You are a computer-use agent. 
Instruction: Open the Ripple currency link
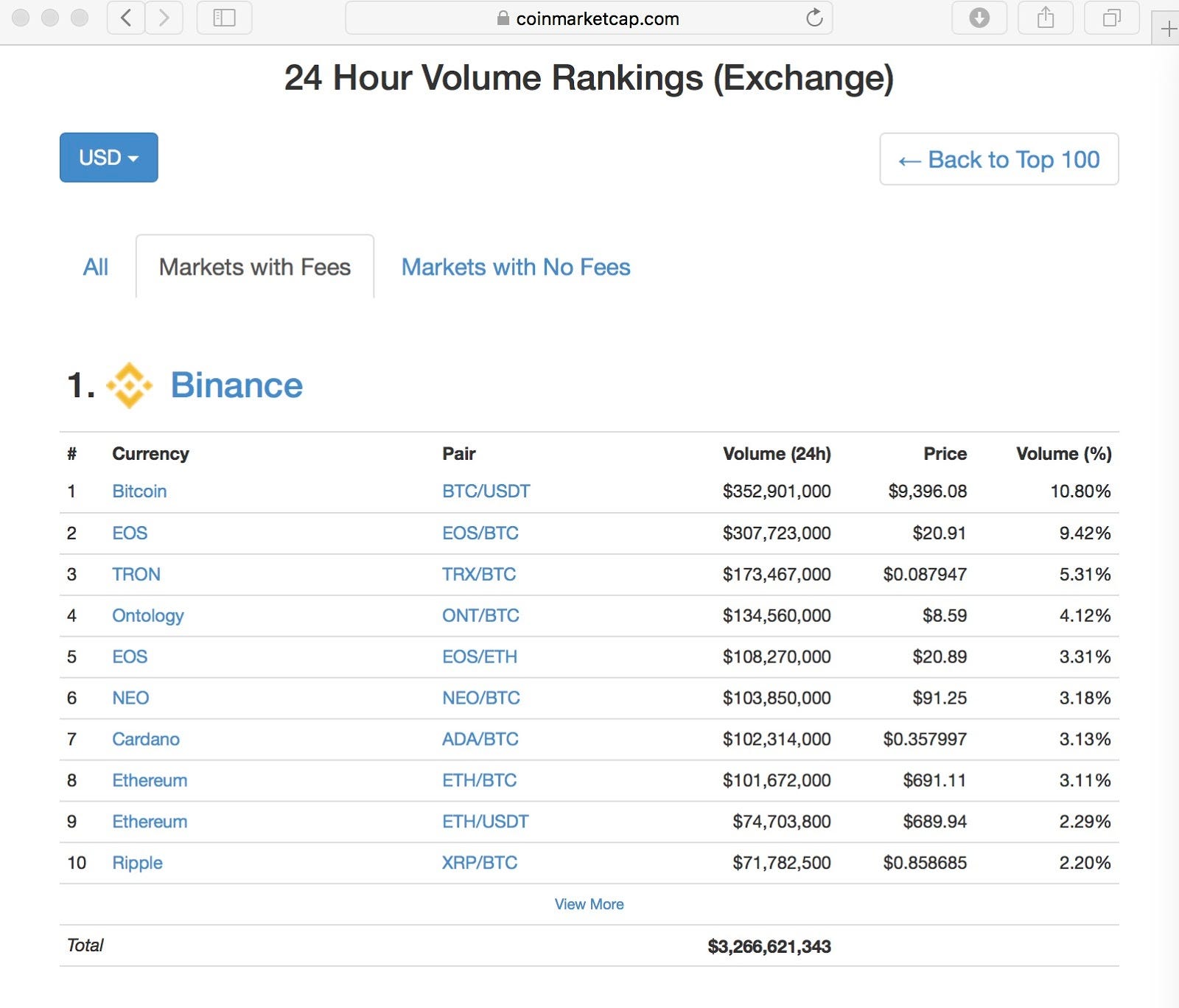click(x=137, y=863)
